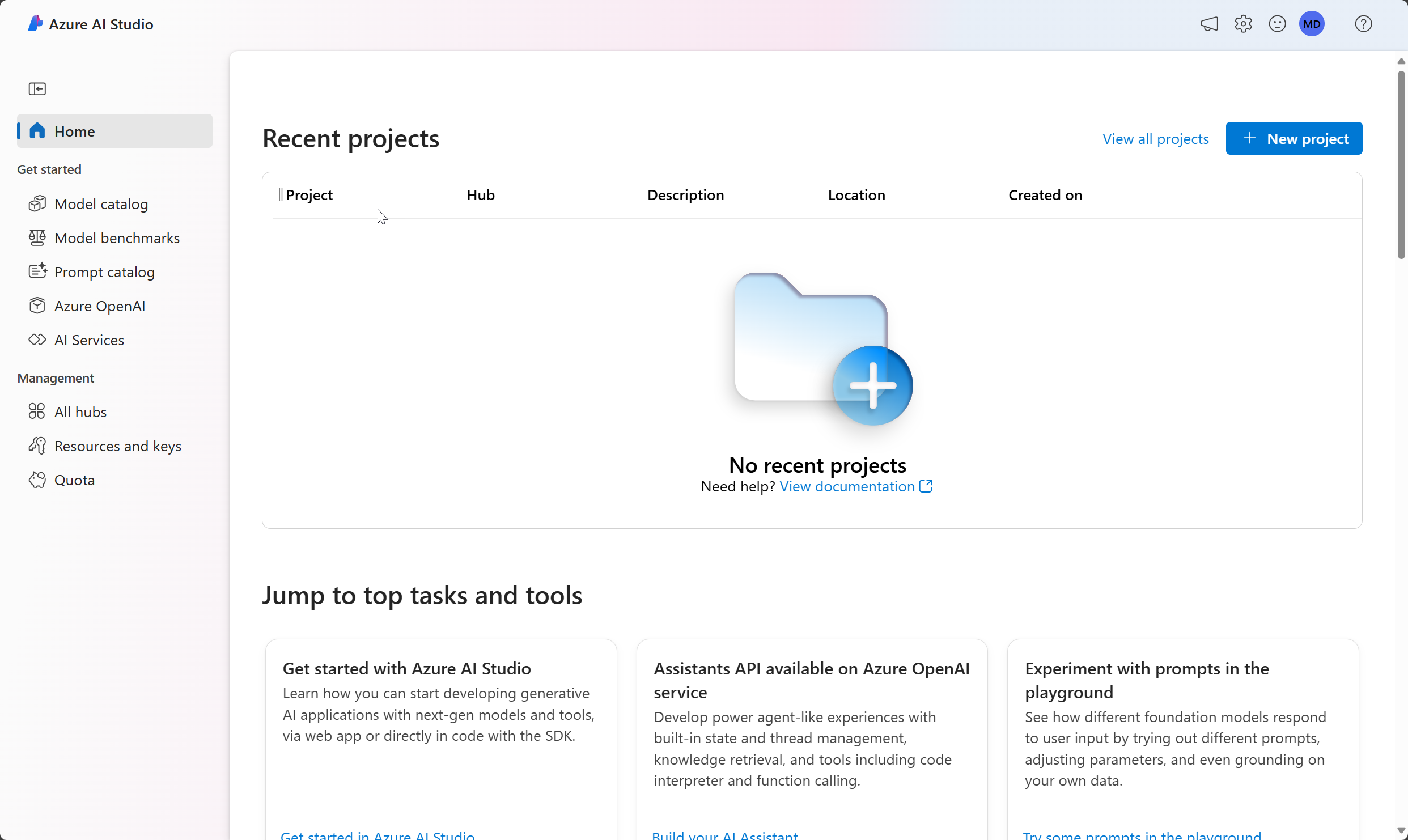Go to Home in the navigation
Image resolution: width=1408 pixels, height=840 pixels.
(x=114, y=131)
